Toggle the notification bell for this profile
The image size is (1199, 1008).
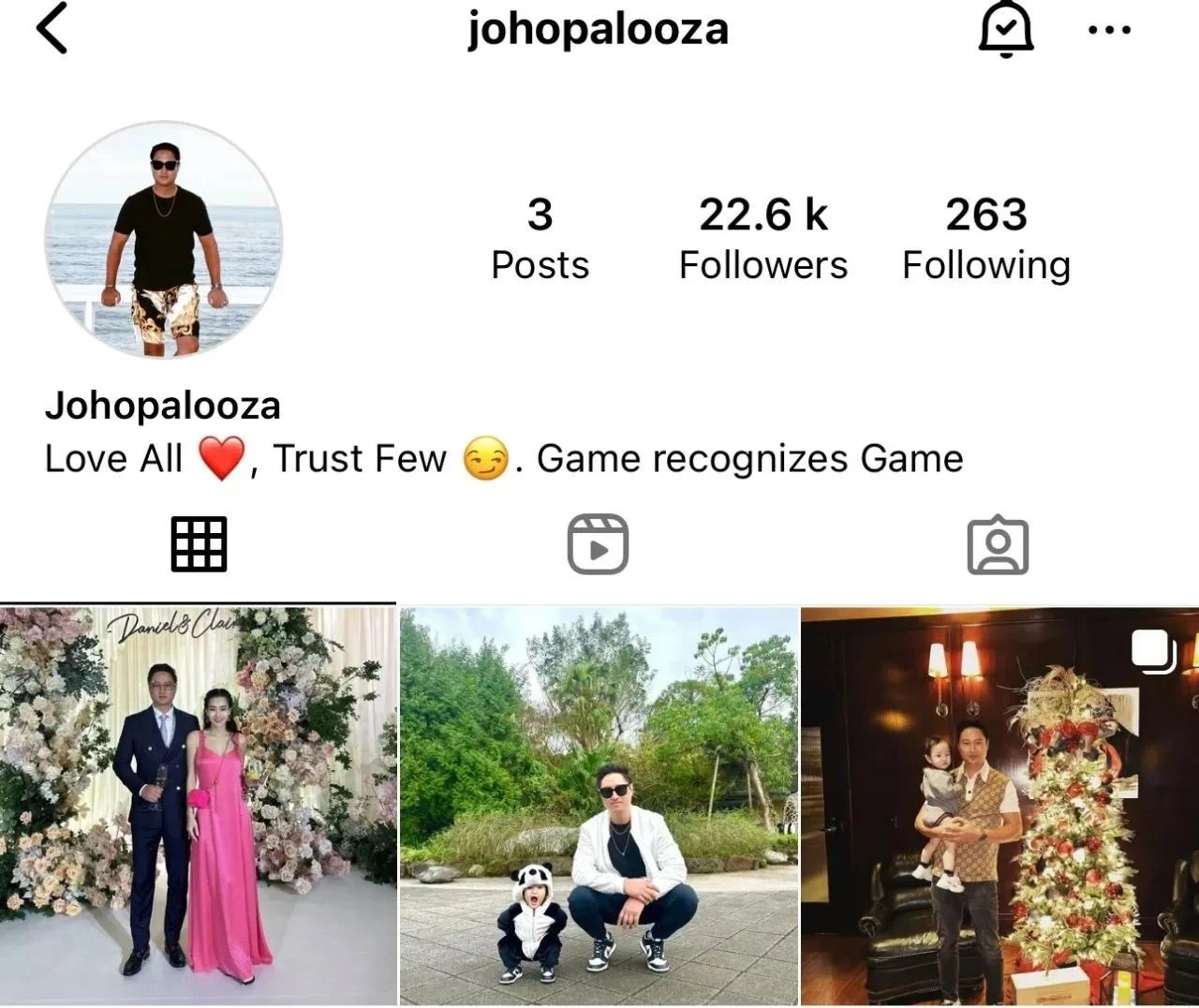[x=1006, y=29]
